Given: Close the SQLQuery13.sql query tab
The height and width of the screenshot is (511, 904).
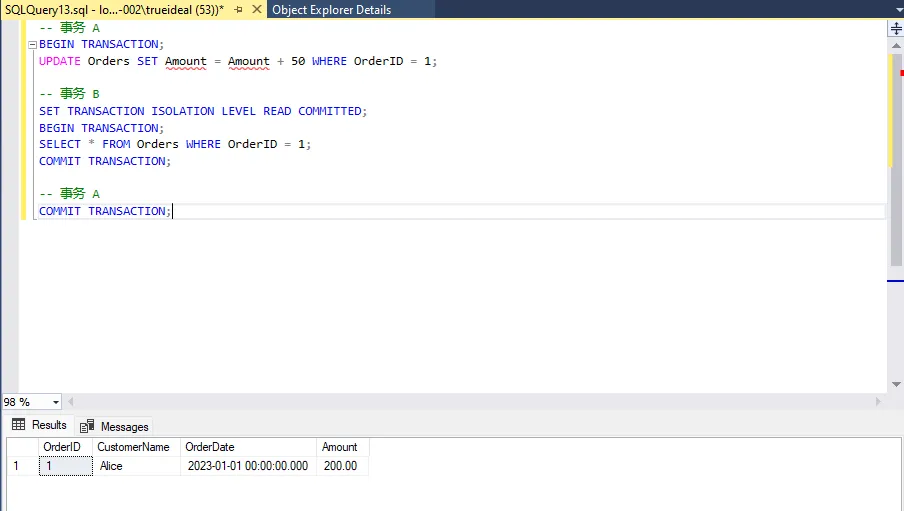Looking at the screenshot, I should tap(255, 10).
